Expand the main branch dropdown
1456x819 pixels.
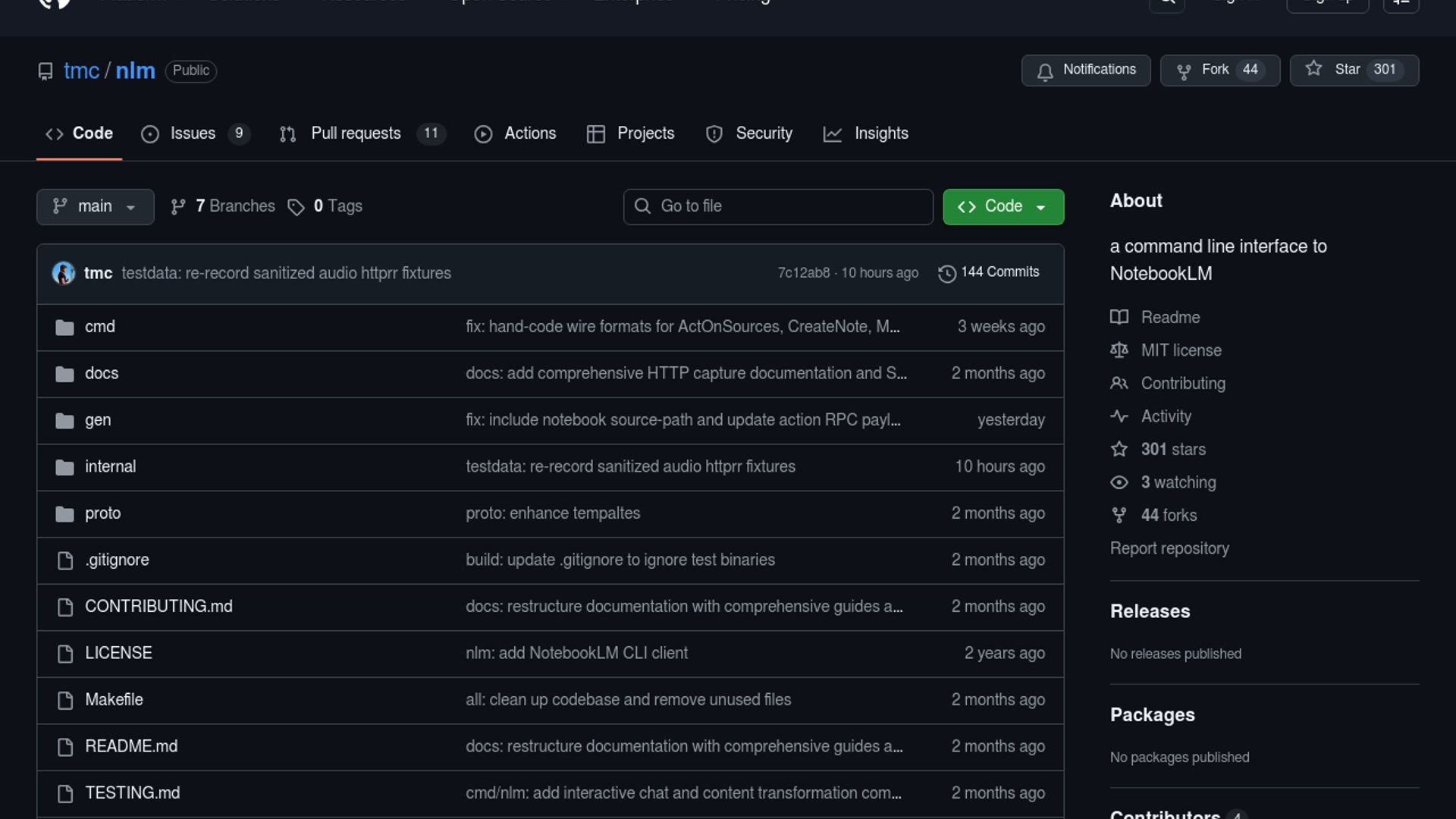pos(95,207)
